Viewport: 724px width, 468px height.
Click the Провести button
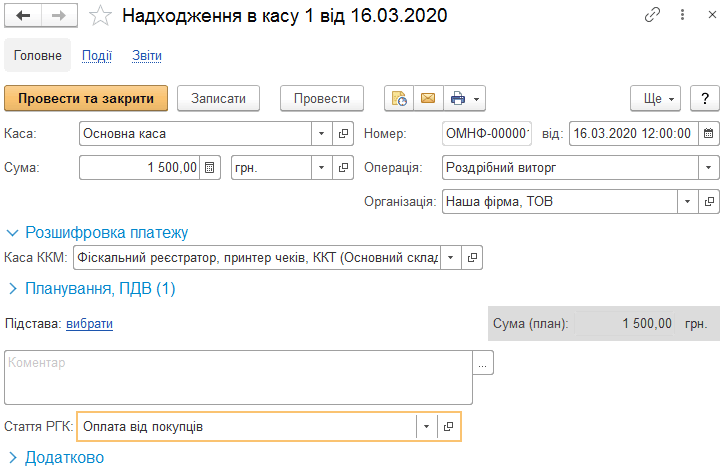322,98
